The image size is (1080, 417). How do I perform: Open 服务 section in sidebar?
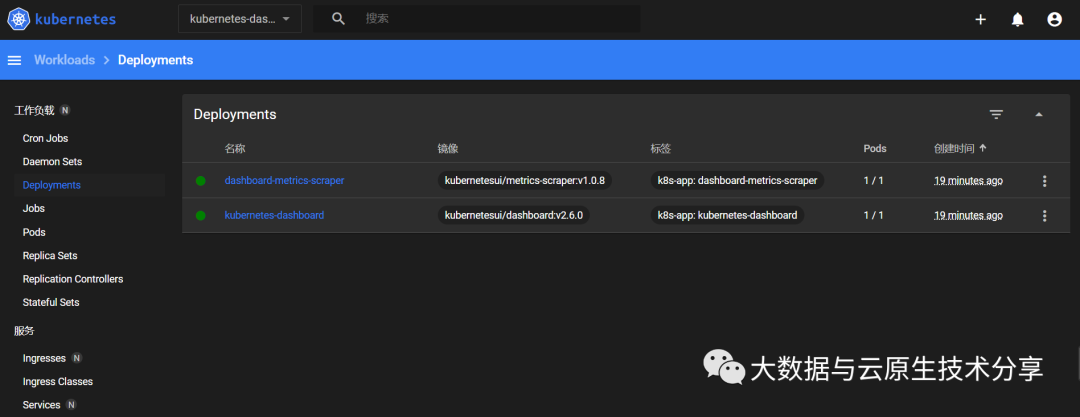(x=24, y=331)
